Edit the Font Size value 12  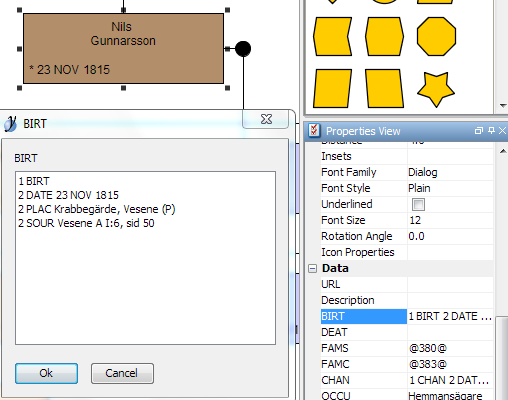pyautogui.click(x=450, y=220)
